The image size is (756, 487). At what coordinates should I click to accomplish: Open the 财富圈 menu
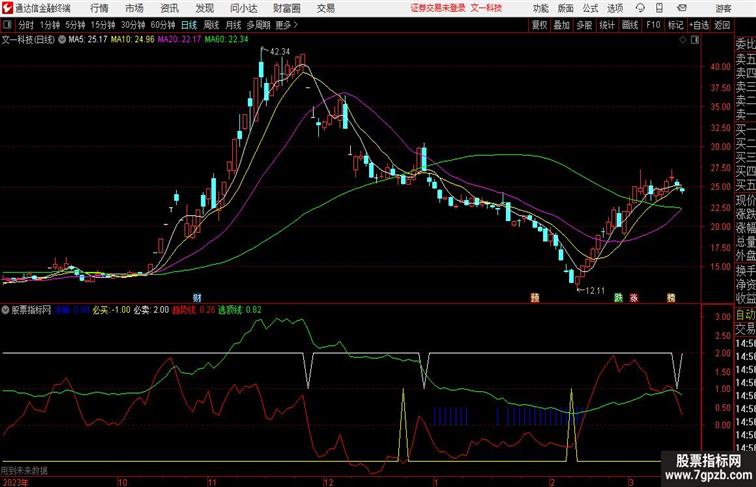[286, 8]
